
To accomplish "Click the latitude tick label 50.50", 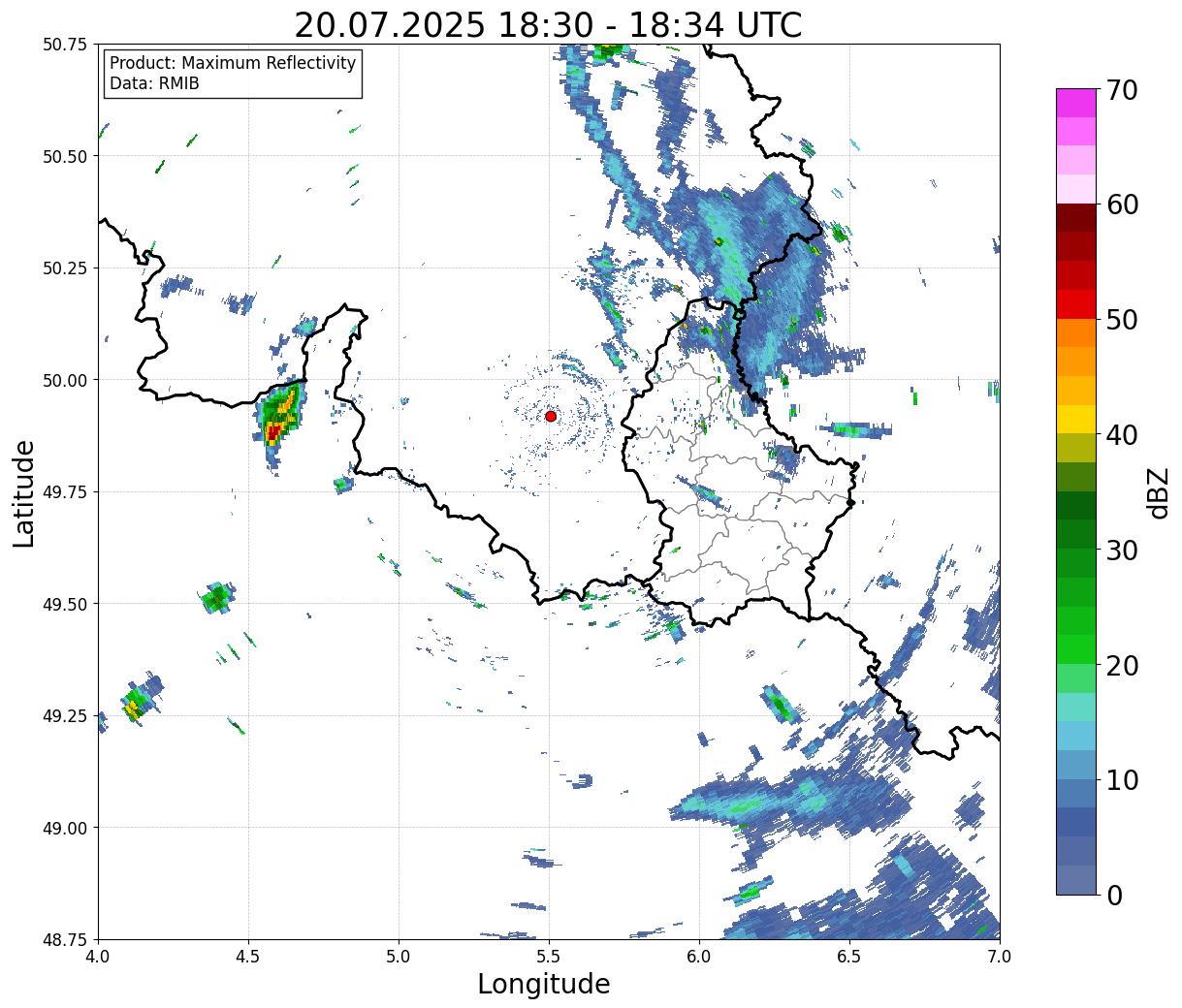I will [x=64, y=156].
